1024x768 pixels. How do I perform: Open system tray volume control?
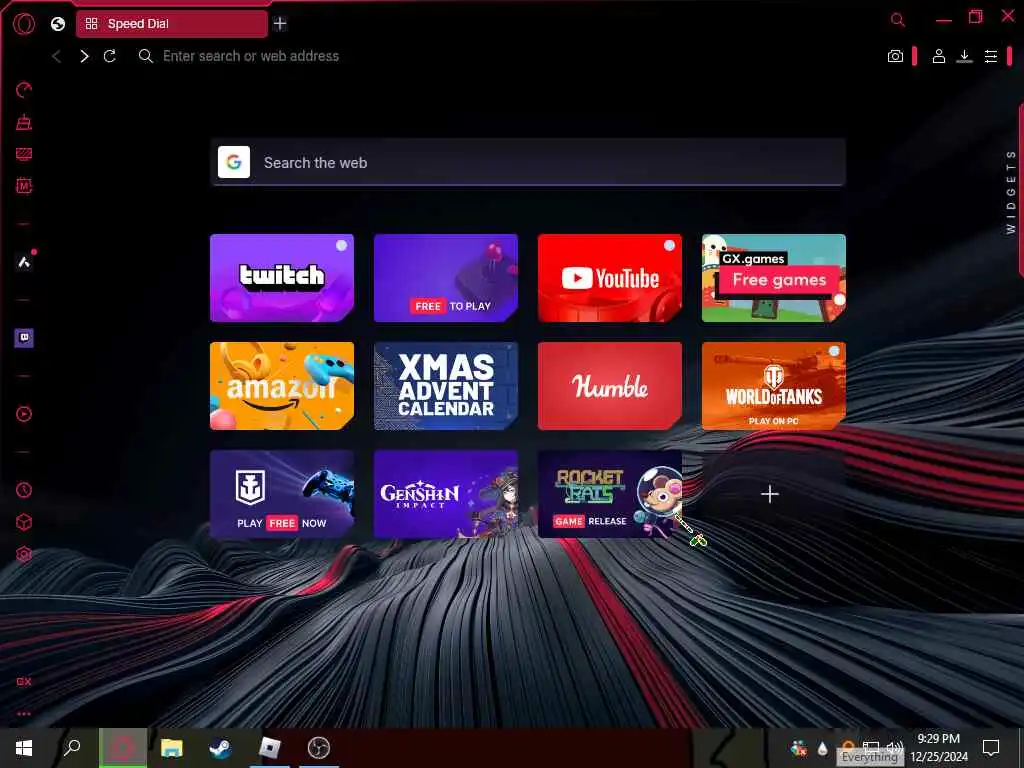coord(895,746)
